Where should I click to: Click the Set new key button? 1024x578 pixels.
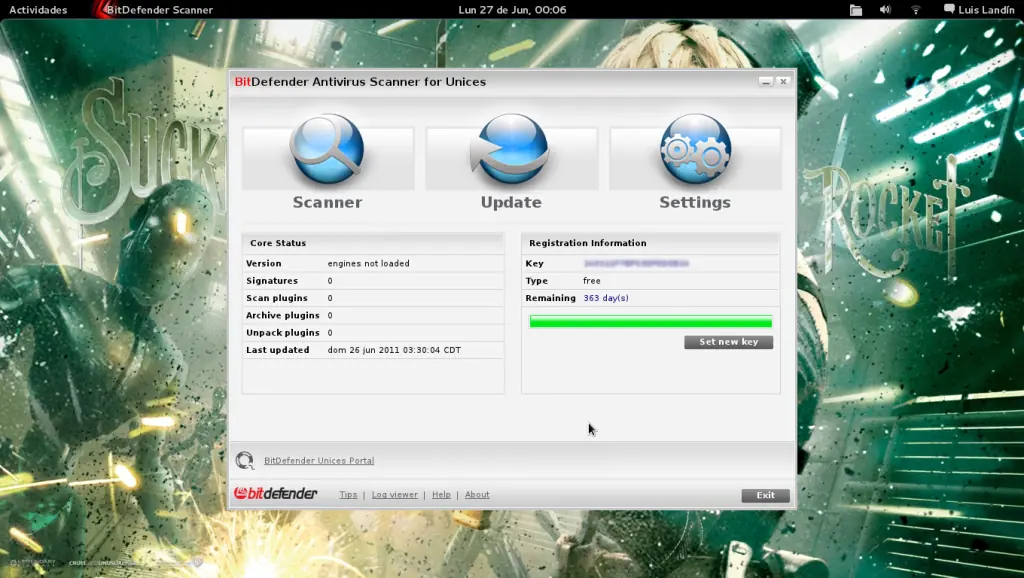coord(728,342)
